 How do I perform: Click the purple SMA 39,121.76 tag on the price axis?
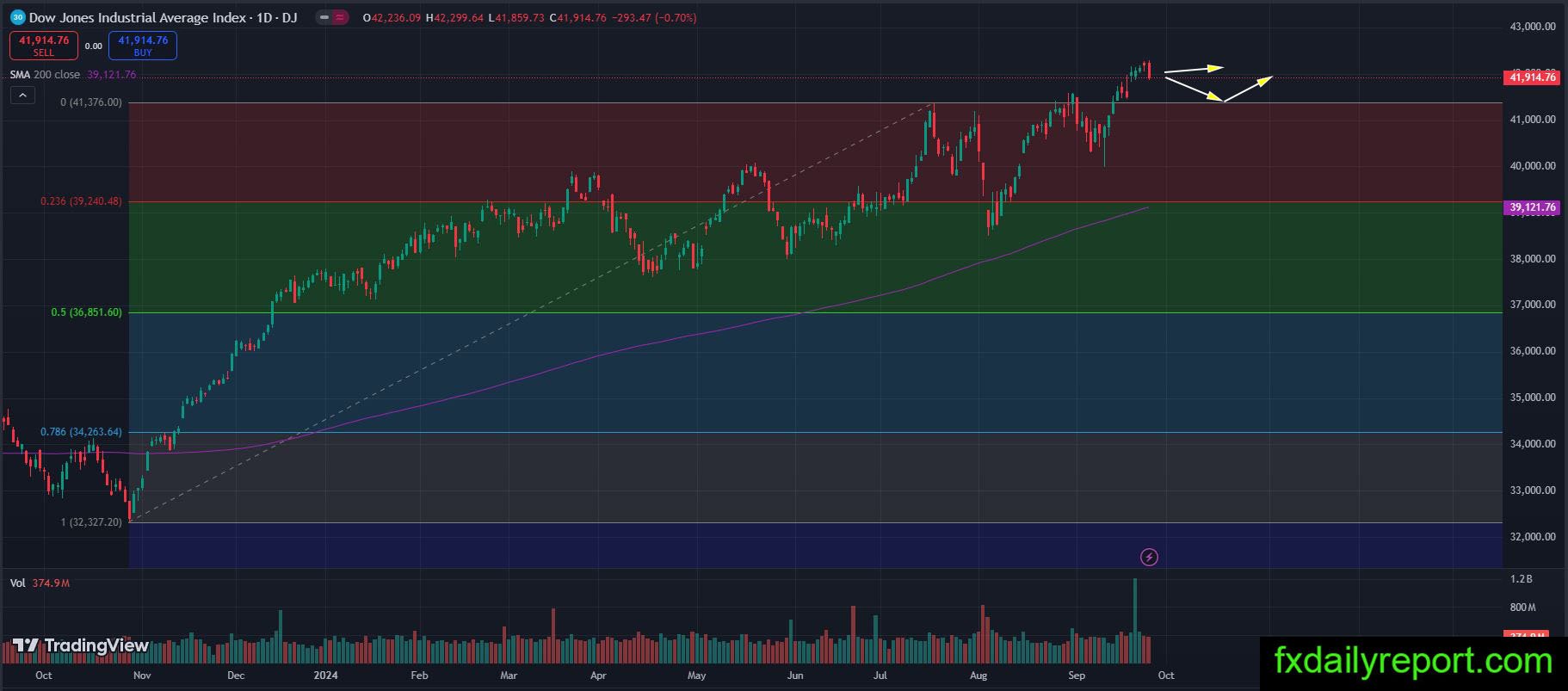click(1533, 207)
